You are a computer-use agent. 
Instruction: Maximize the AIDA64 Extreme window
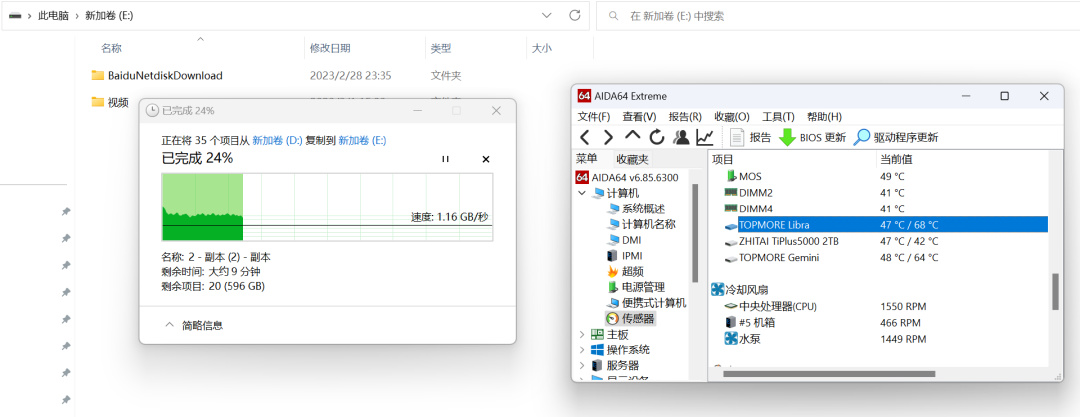point(1004,96)
